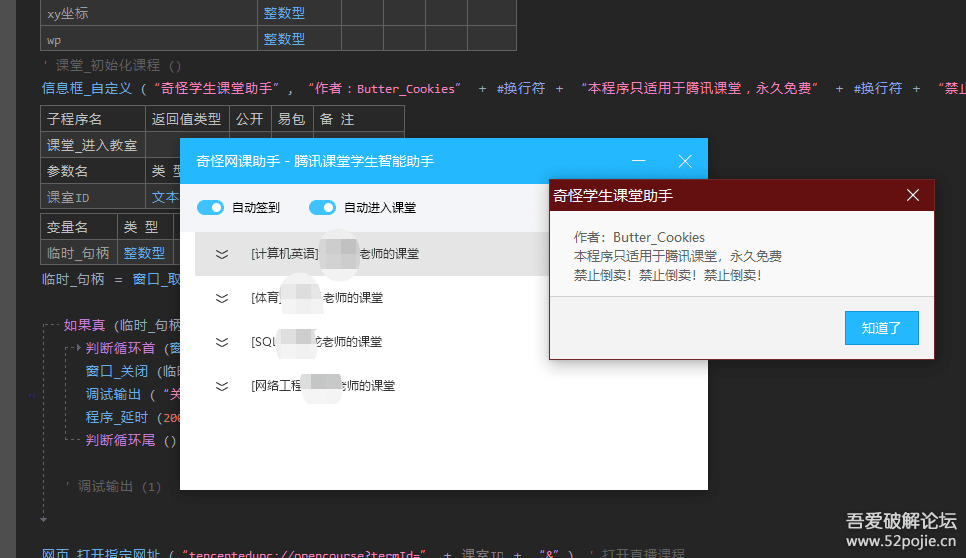Image resolution: width=966 pixels, height=558 pixels.
Task: Click the commented 调试输出 (1) line
Action: pyautogui.click(x=113, y=487)
